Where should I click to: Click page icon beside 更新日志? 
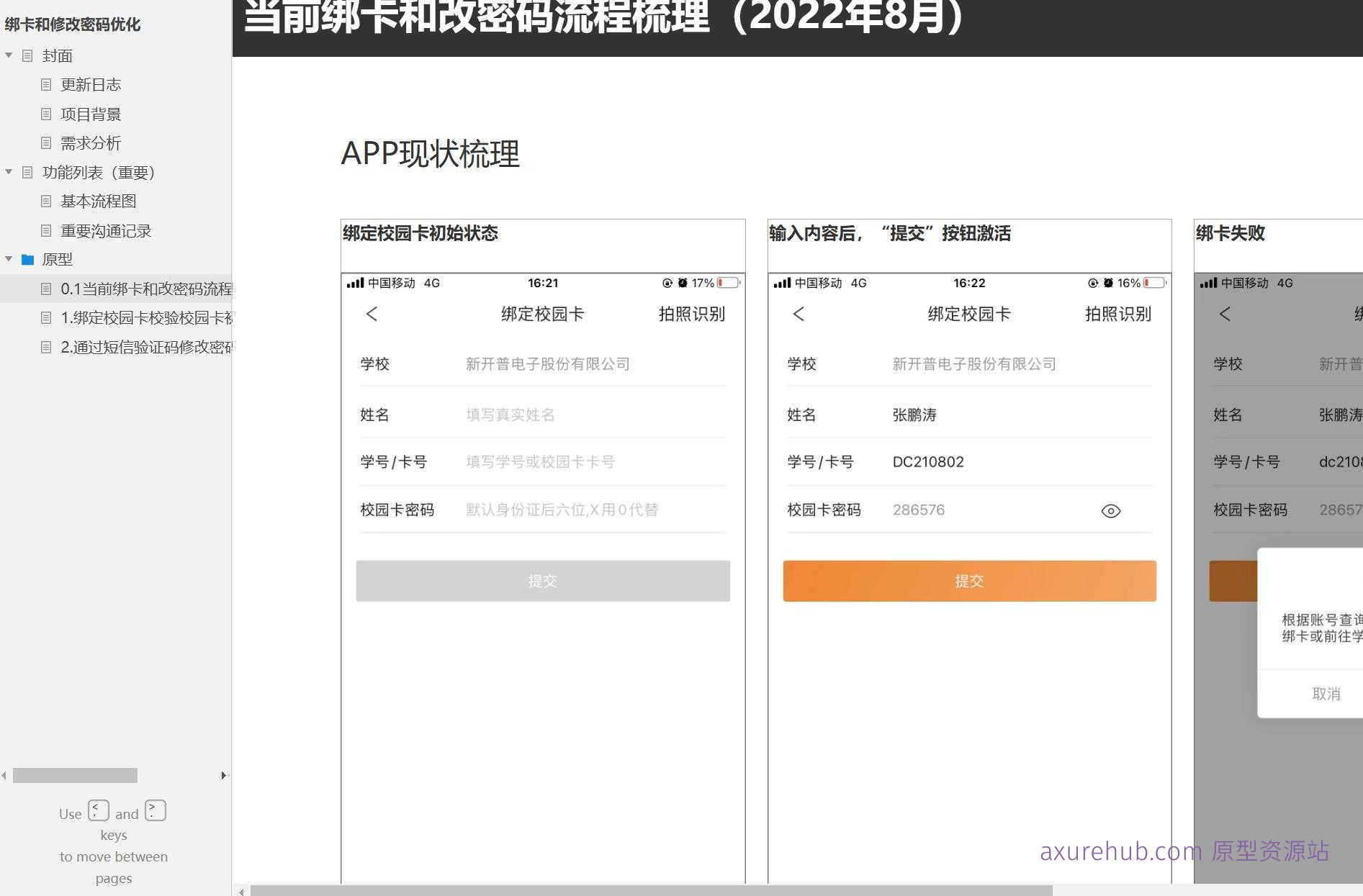coord(46,85)
